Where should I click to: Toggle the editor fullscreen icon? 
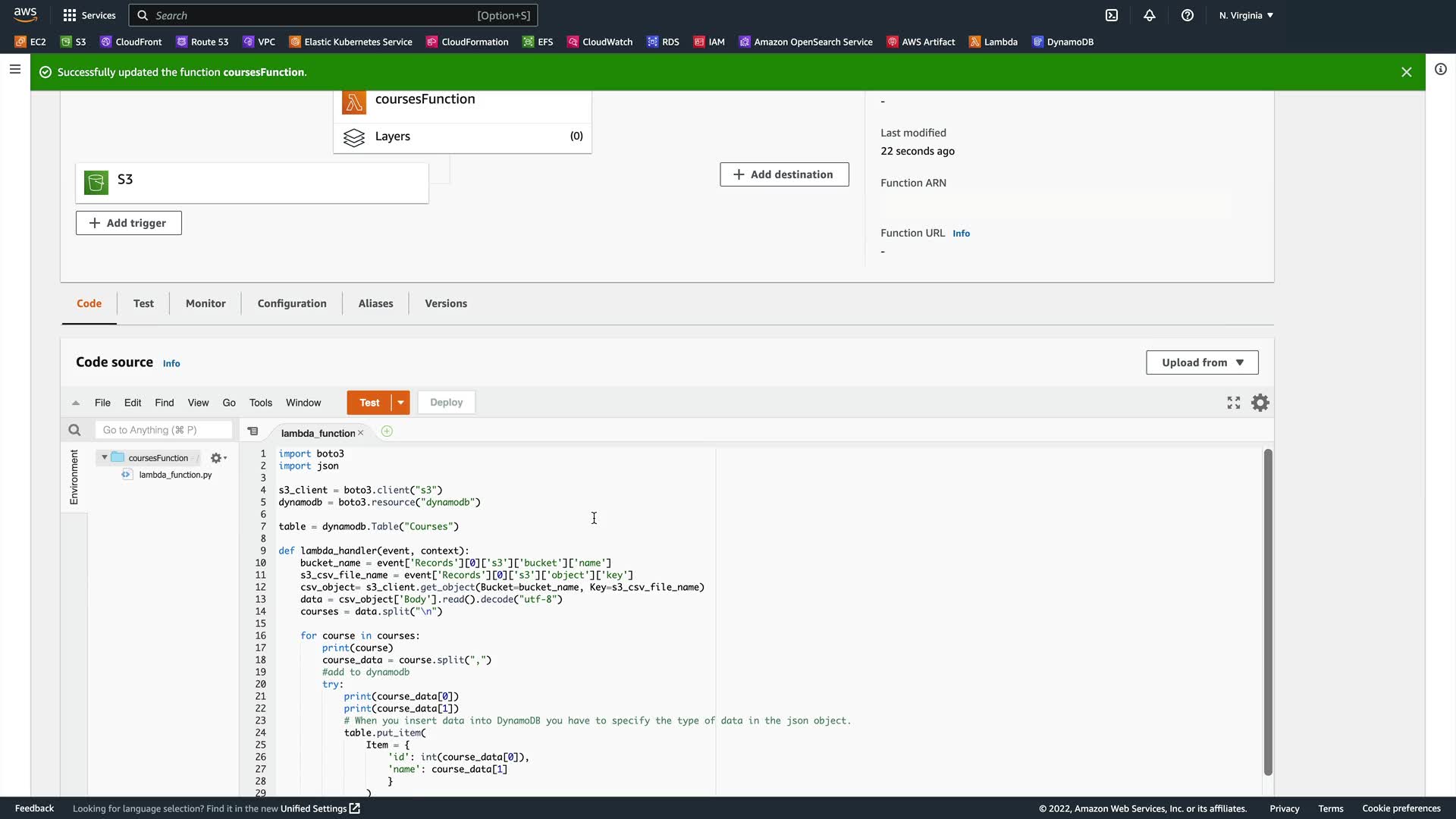[1234, 403]
